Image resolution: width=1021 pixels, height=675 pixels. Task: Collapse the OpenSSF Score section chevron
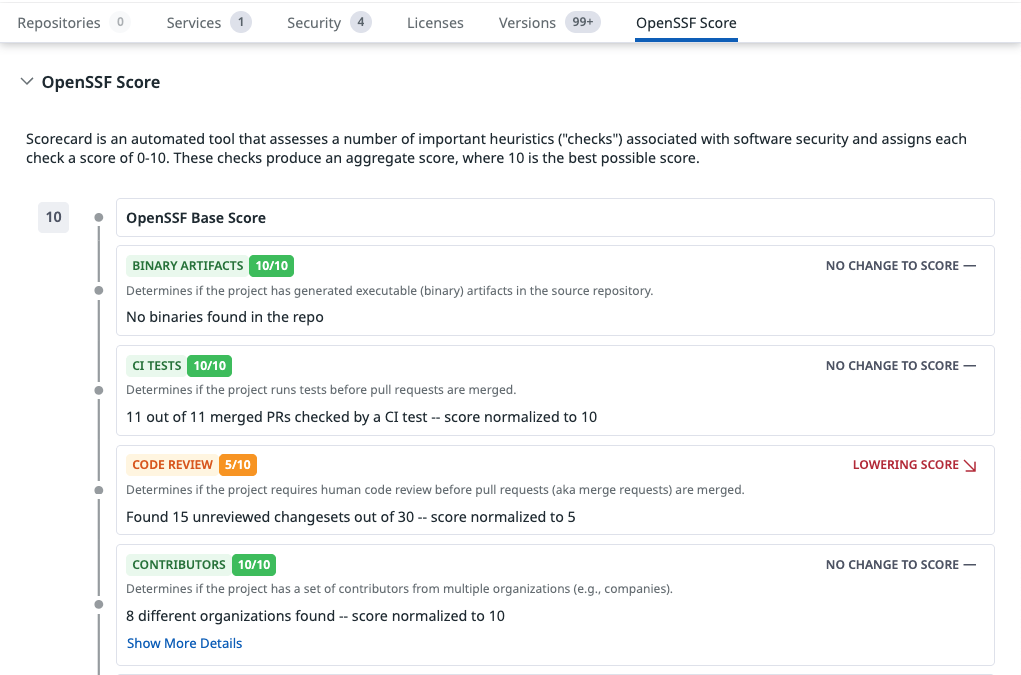tap(26, 82)
